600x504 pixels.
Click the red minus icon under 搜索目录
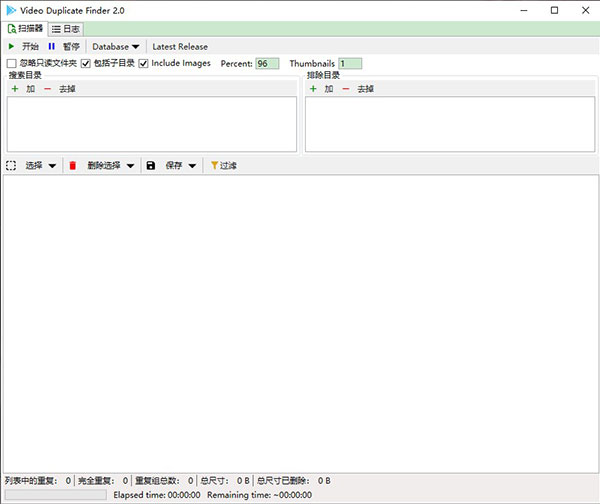click(x=47, y=89)
